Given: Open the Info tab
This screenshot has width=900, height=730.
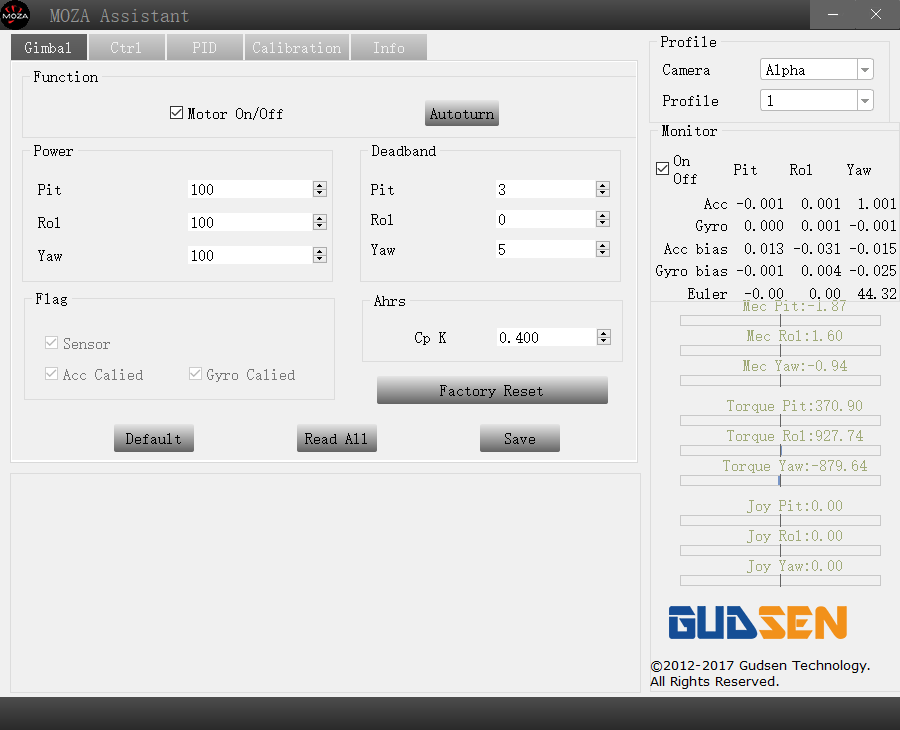Looking at the screenshot, I should pos(389,47).
